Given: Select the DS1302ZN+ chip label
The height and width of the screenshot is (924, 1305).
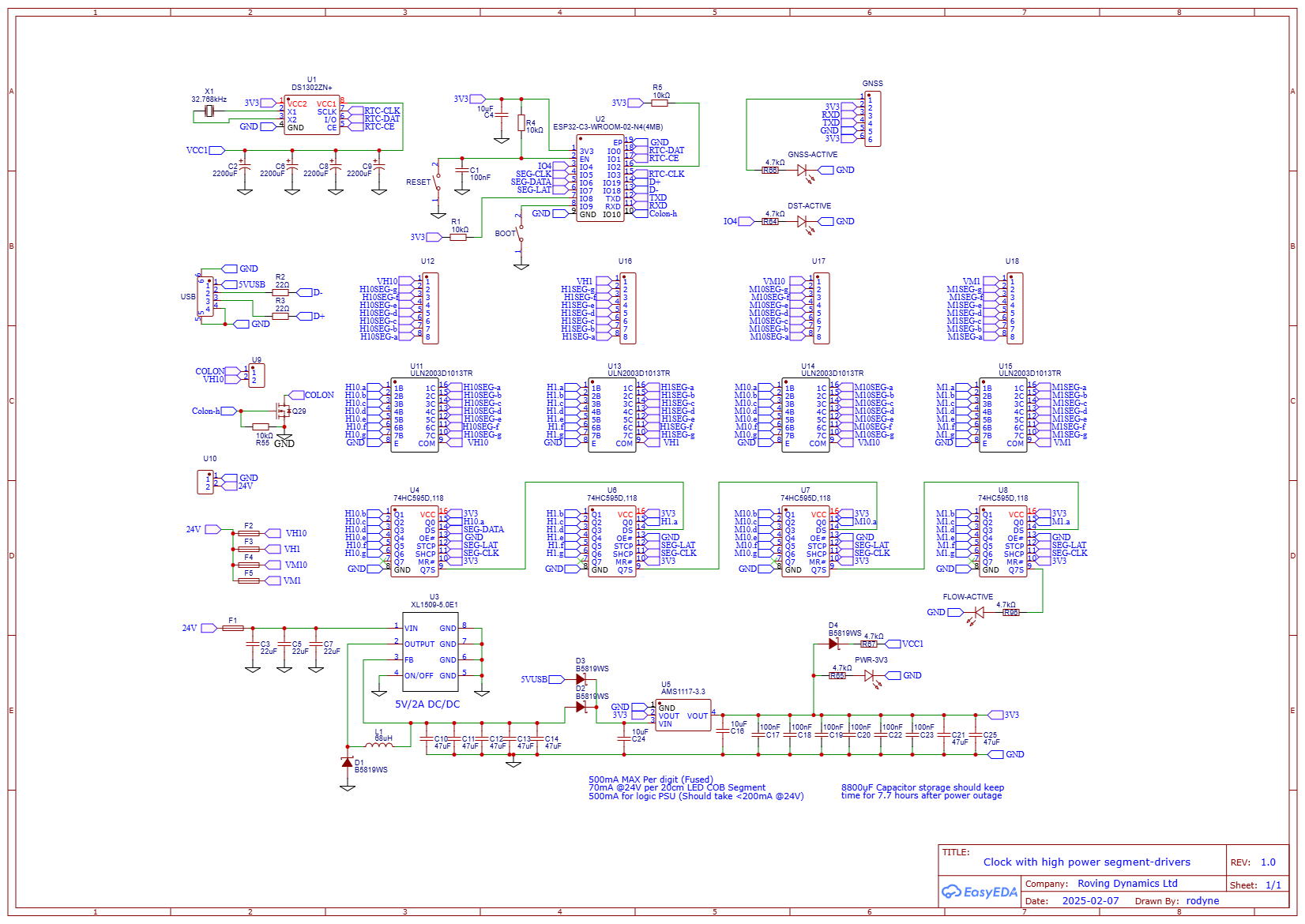Looking at the screenshot, I should [x=312, y=88].
